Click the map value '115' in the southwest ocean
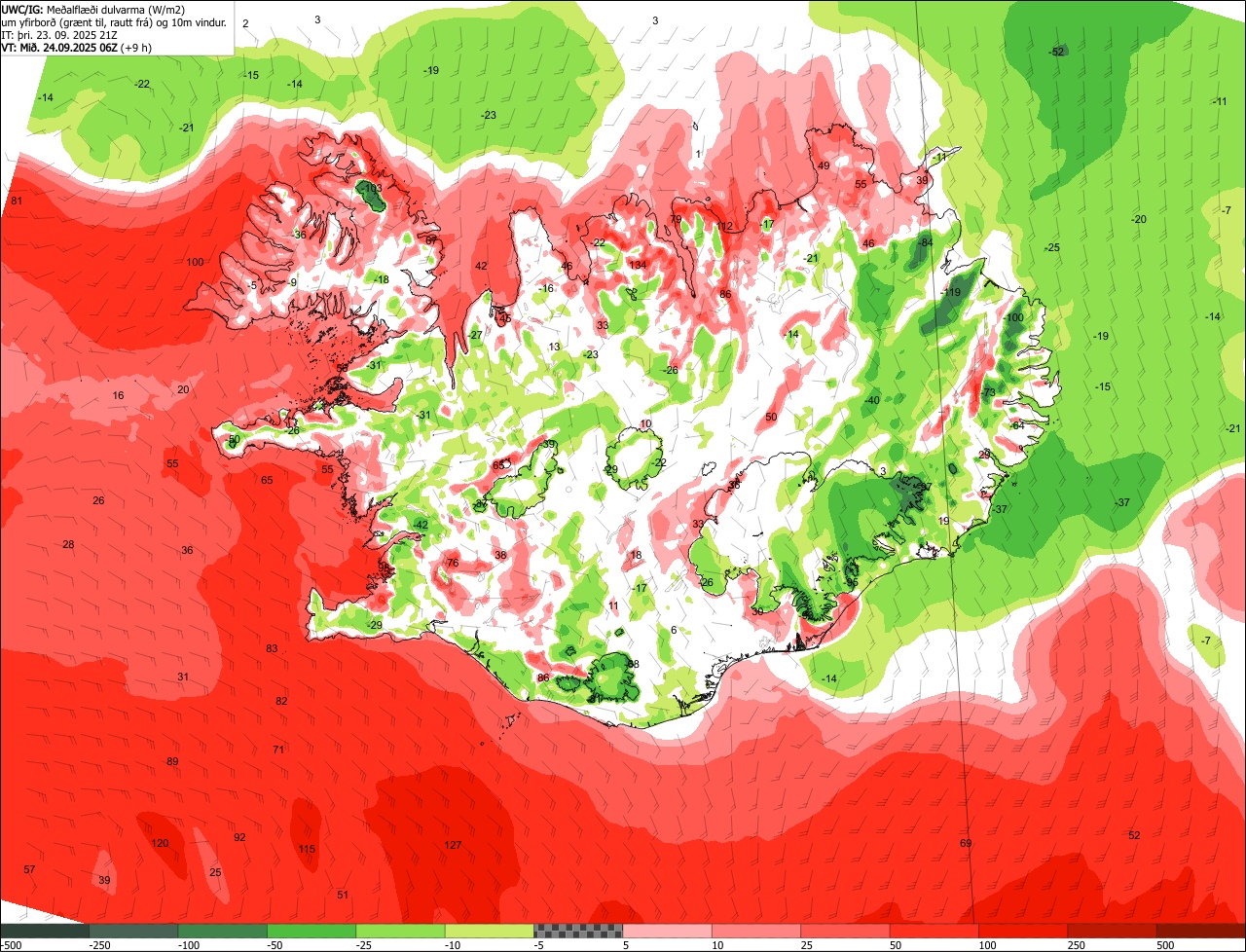1246x952 pixels. (x=307, y=850)
